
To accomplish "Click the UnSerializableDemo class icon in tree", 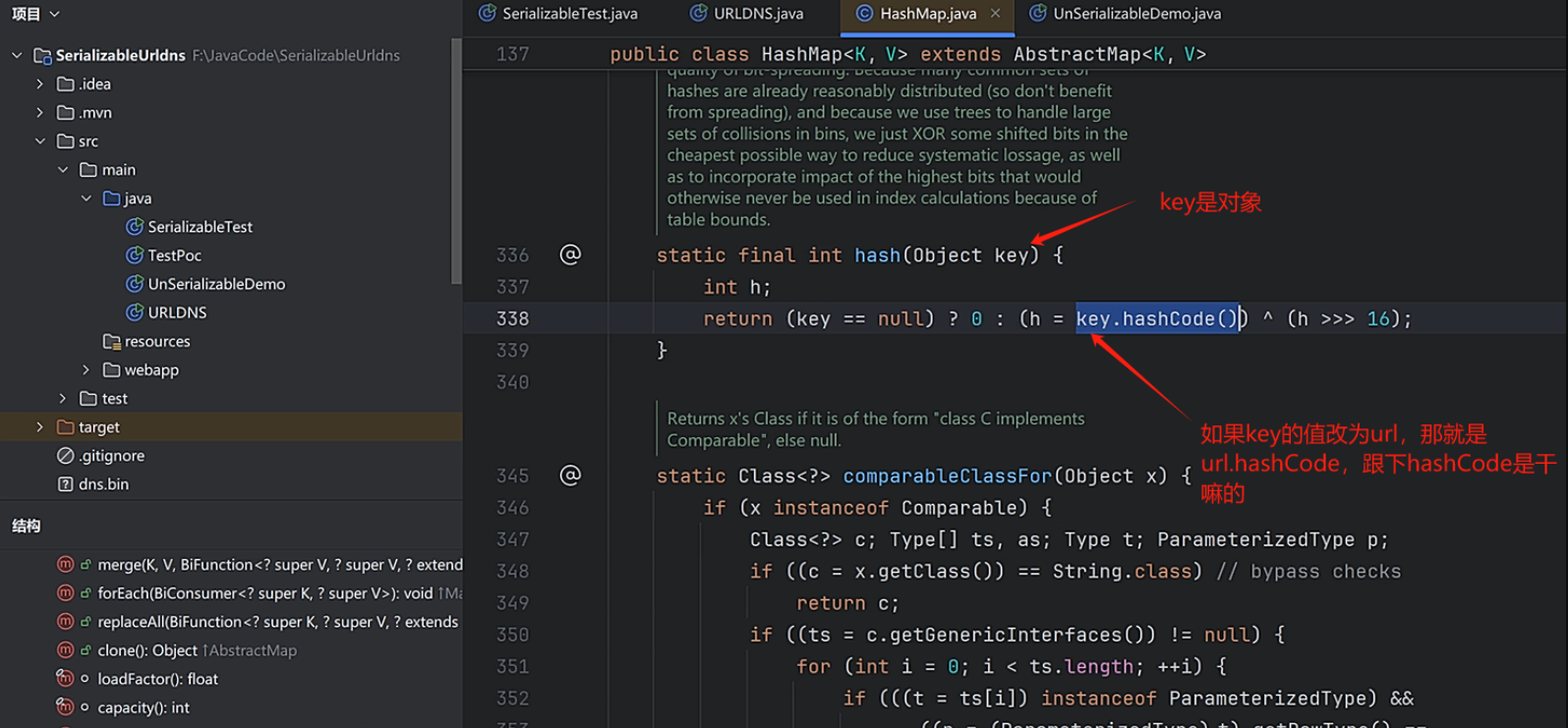I will click(x=135, y=284).
